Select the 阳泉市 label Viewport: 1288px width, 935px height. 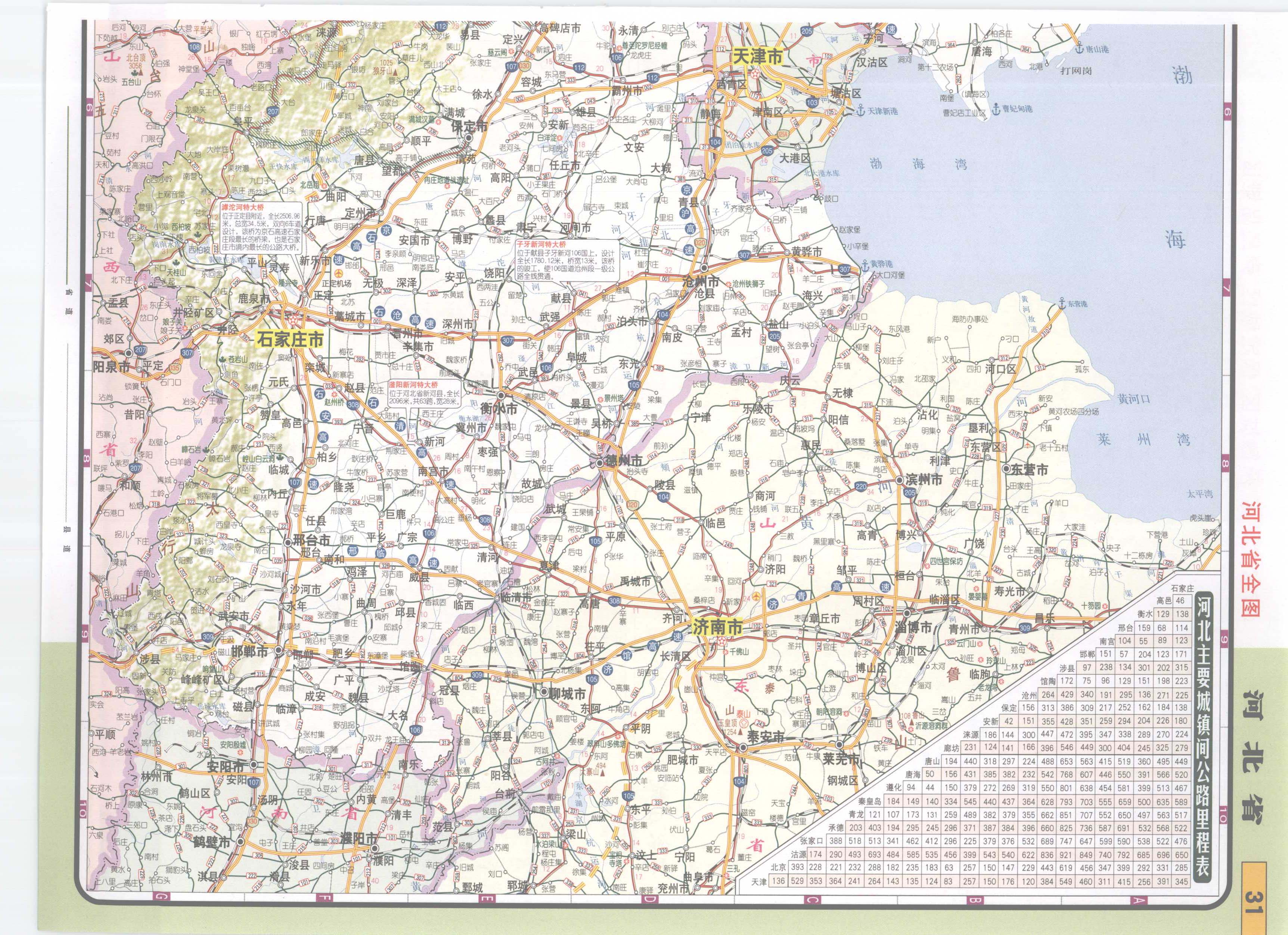click(x=112, y=367)
